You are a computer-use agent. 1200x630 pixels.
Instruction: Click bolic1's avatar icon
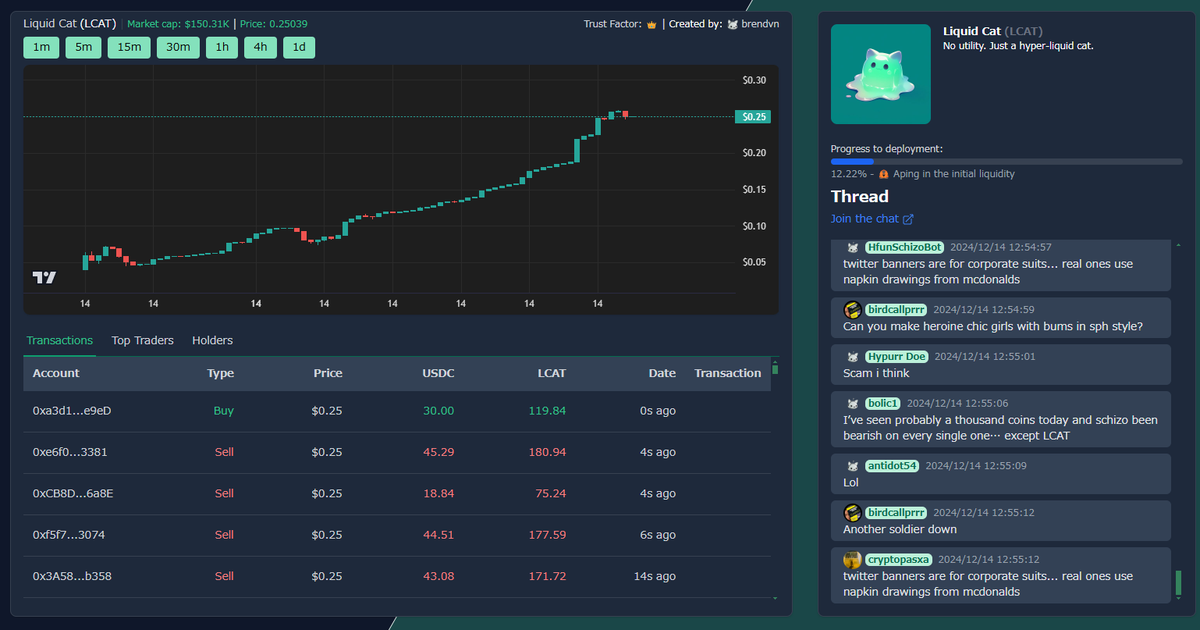[853, 403]
